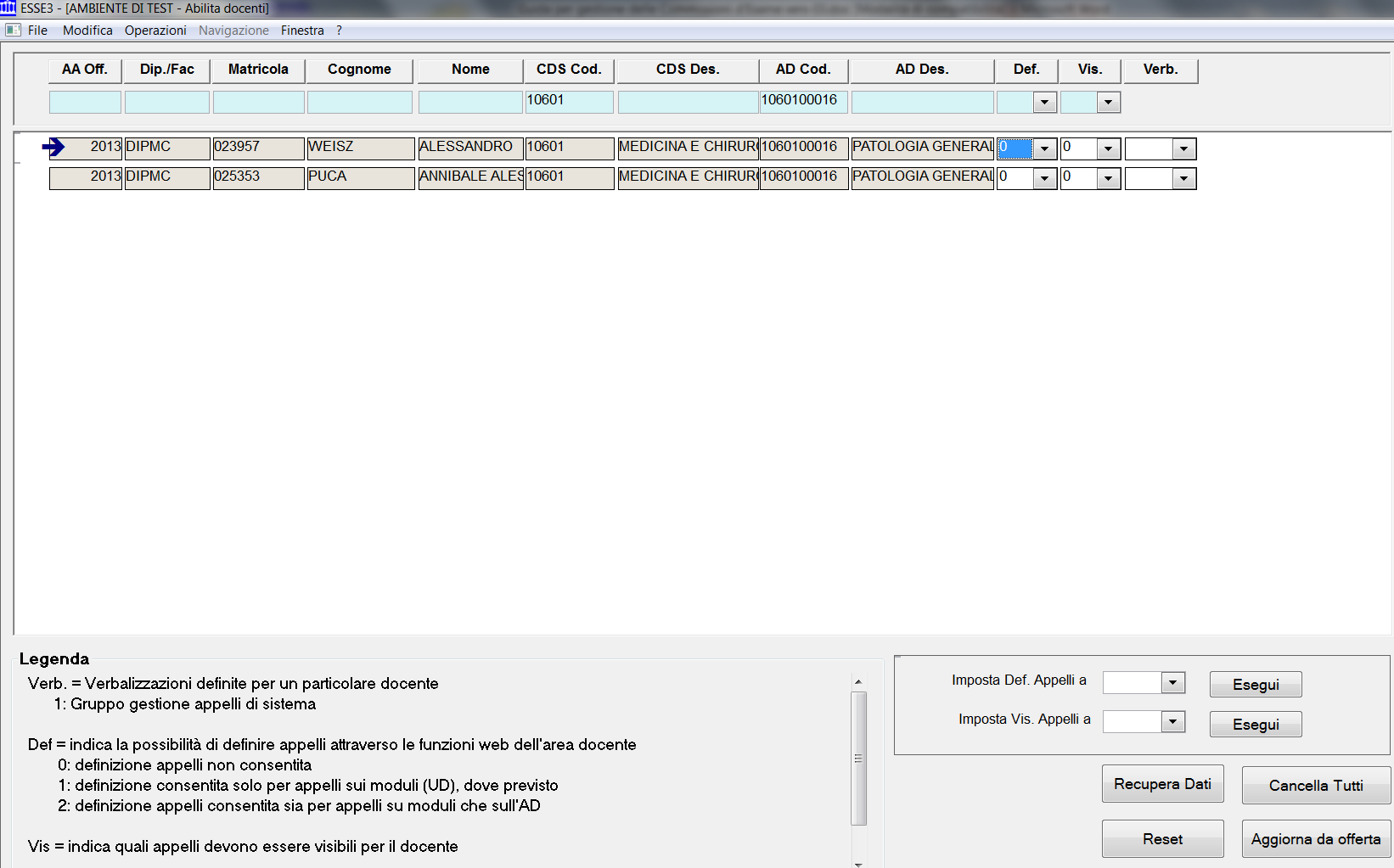This screenshot has width=1394, height=868.
Task: Open Def. dropdown in PUCA row
Action: pyautogui.click(x=1044, y=178)
